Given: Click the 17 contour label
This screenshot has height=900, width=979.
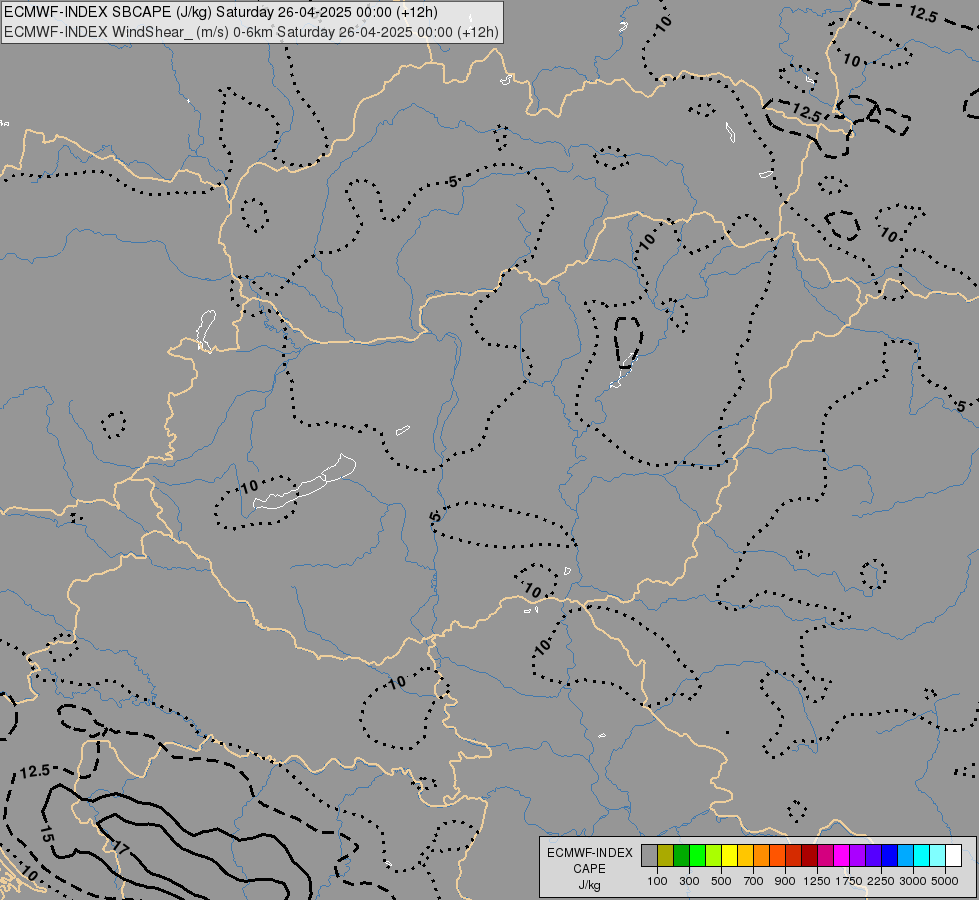Looking at the screenshot, I should [121, 849].
